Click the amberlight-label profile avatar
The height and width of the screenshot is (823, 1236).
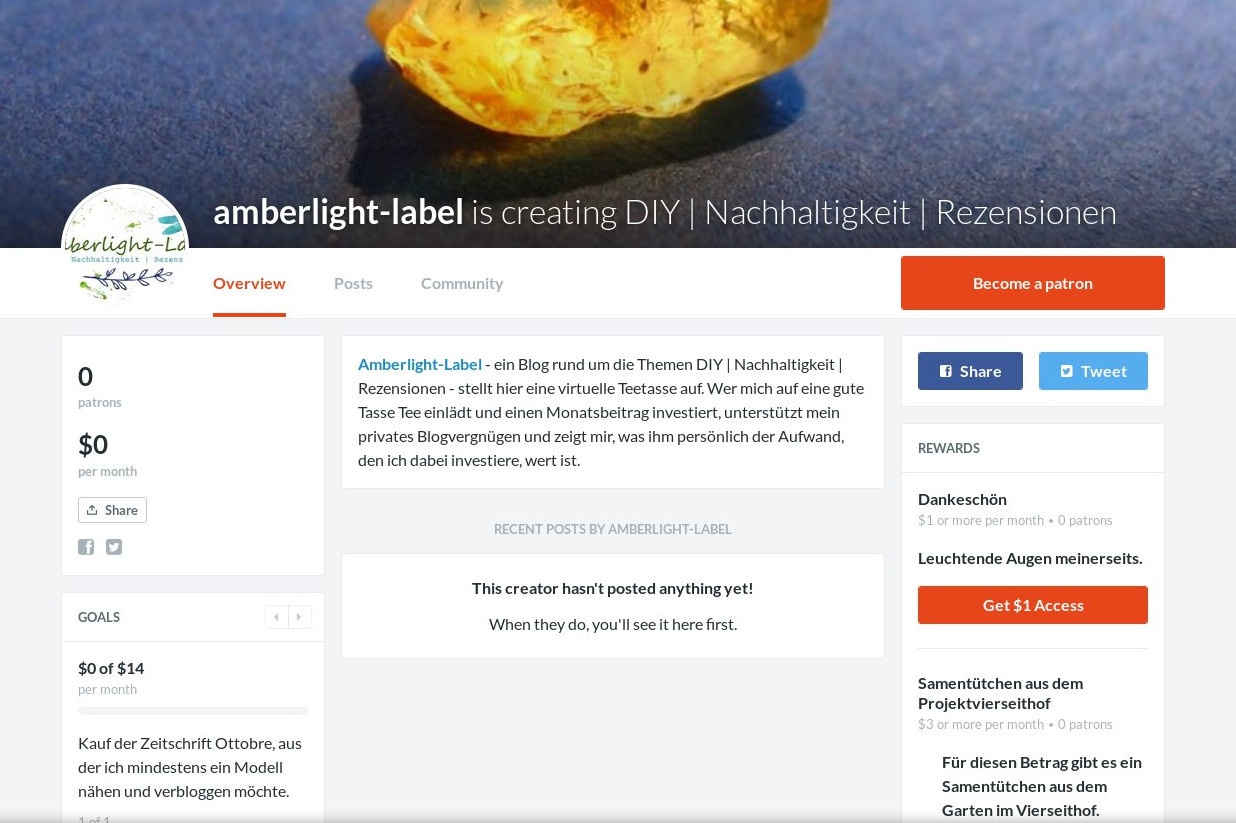coord(125,248)
